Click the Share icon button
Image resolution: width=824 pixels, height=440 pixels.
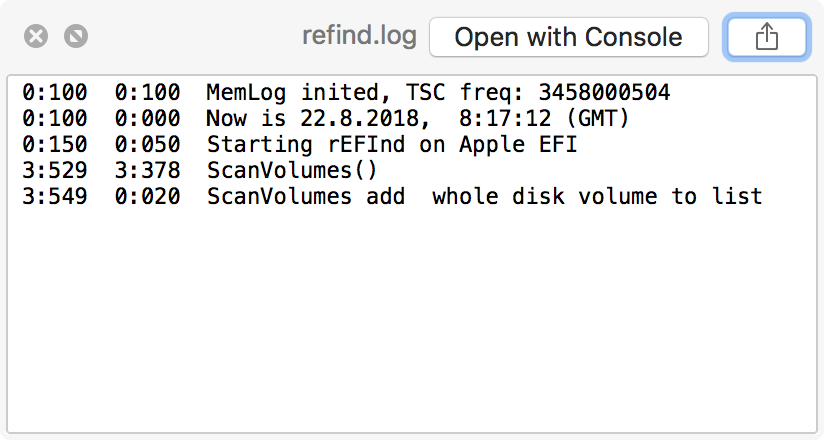pyautogui.click(x=766, y=38)
